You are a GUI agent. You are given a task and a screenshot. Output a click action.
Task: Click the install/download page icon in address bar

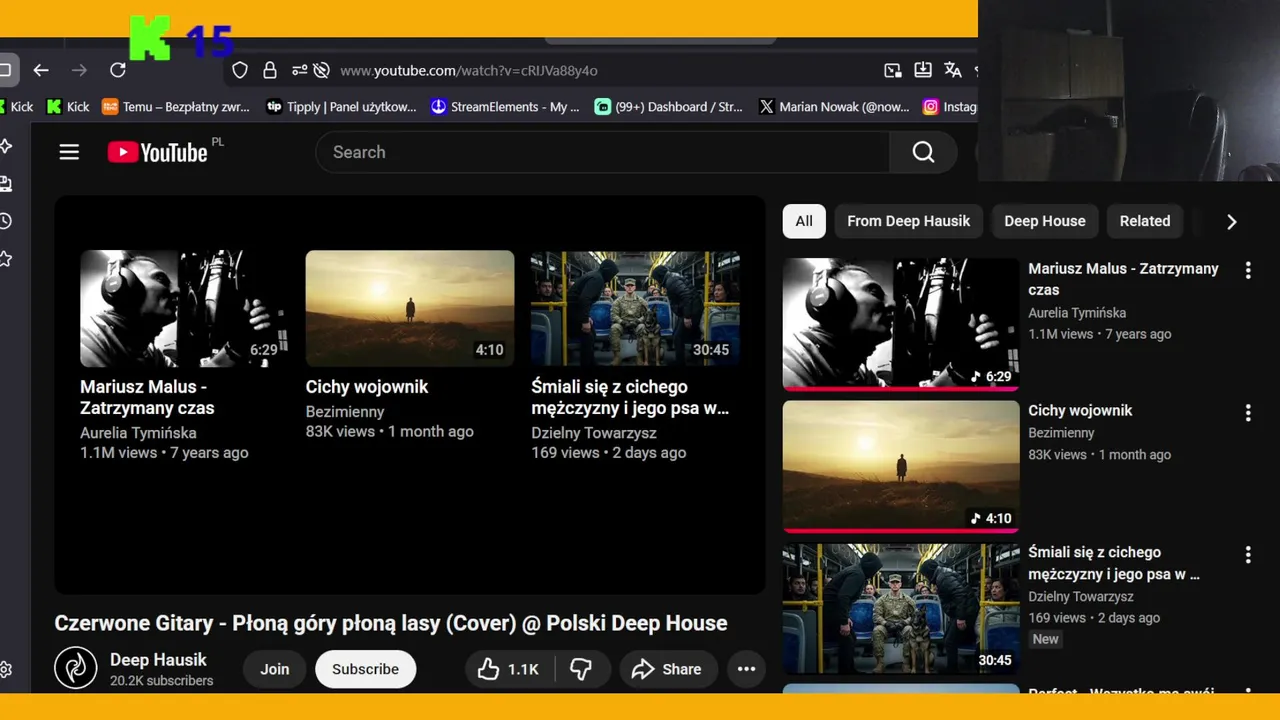coord(923,70)
